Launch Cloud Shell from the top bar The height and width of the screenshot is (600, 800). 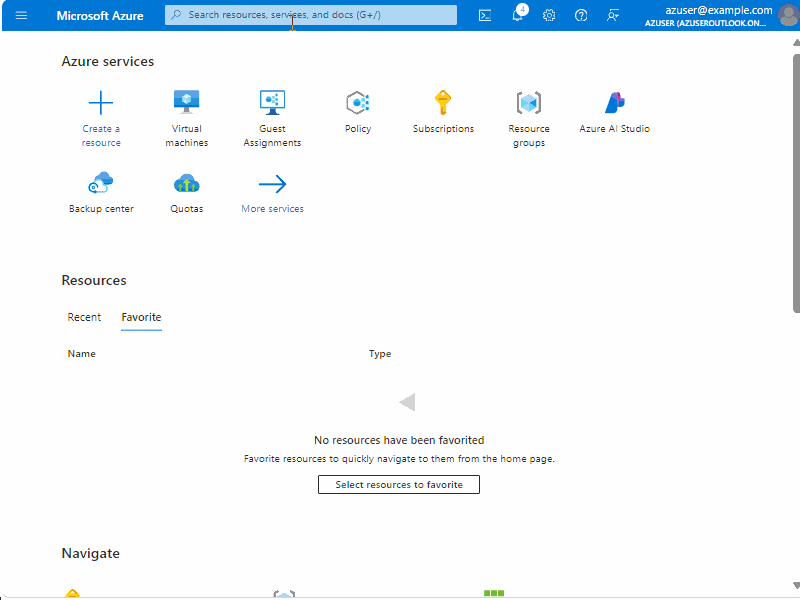485,15
